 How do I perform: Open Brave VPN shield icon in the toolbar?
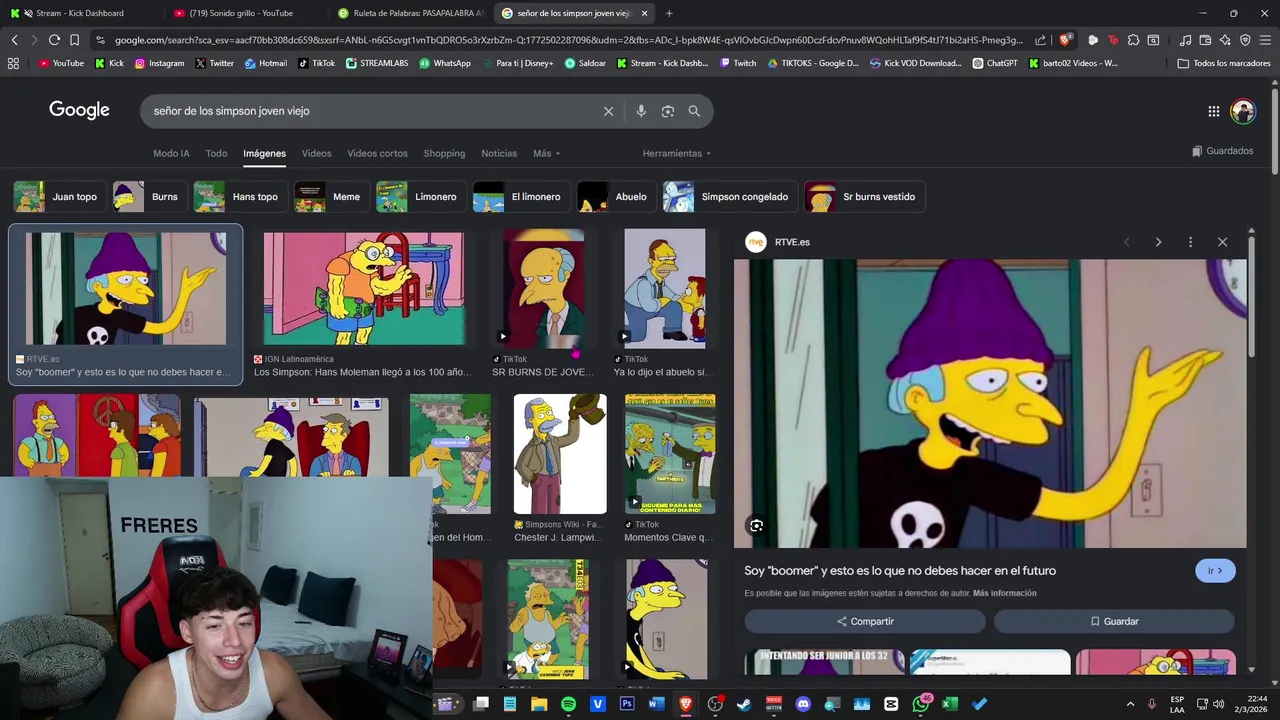pos(1245,40)
